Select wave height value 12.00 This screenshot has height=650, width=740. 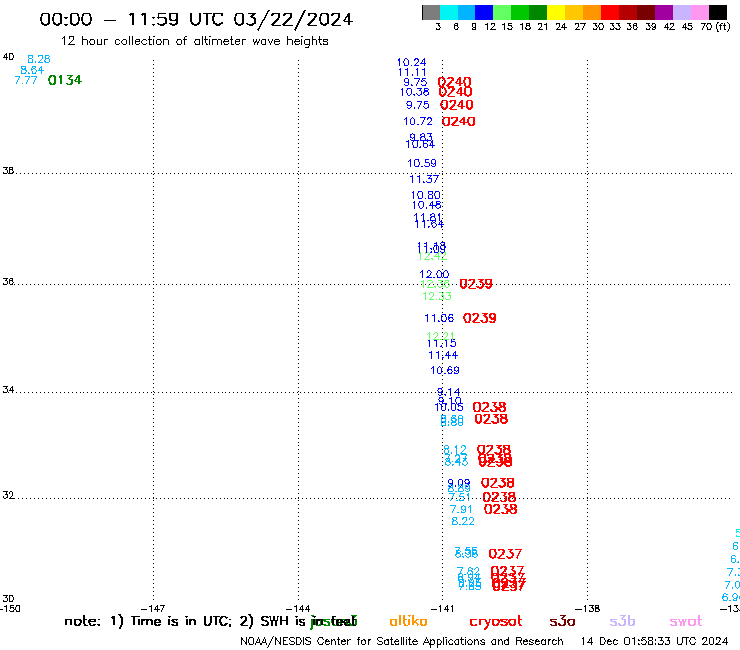[434, 274]
